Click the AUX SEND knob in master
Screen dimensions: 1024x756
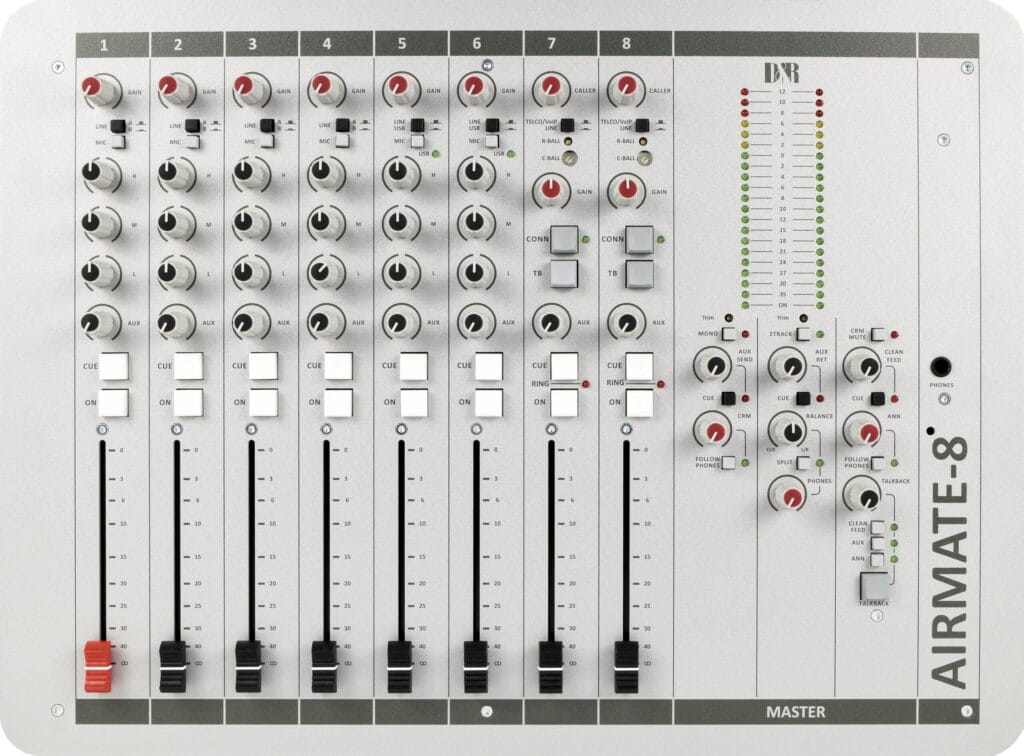pyautogui.click(x=713, y=366)
